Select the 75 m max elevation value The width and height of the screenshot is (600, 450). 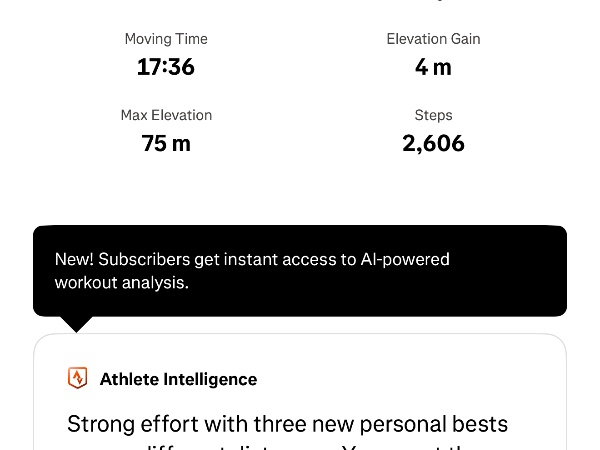click(166, 143)
